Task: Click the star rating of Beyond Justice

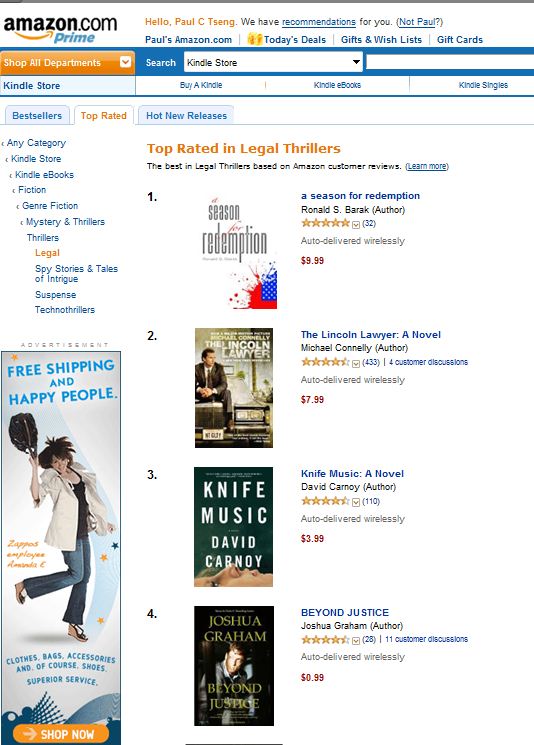Action: point(325,640)
